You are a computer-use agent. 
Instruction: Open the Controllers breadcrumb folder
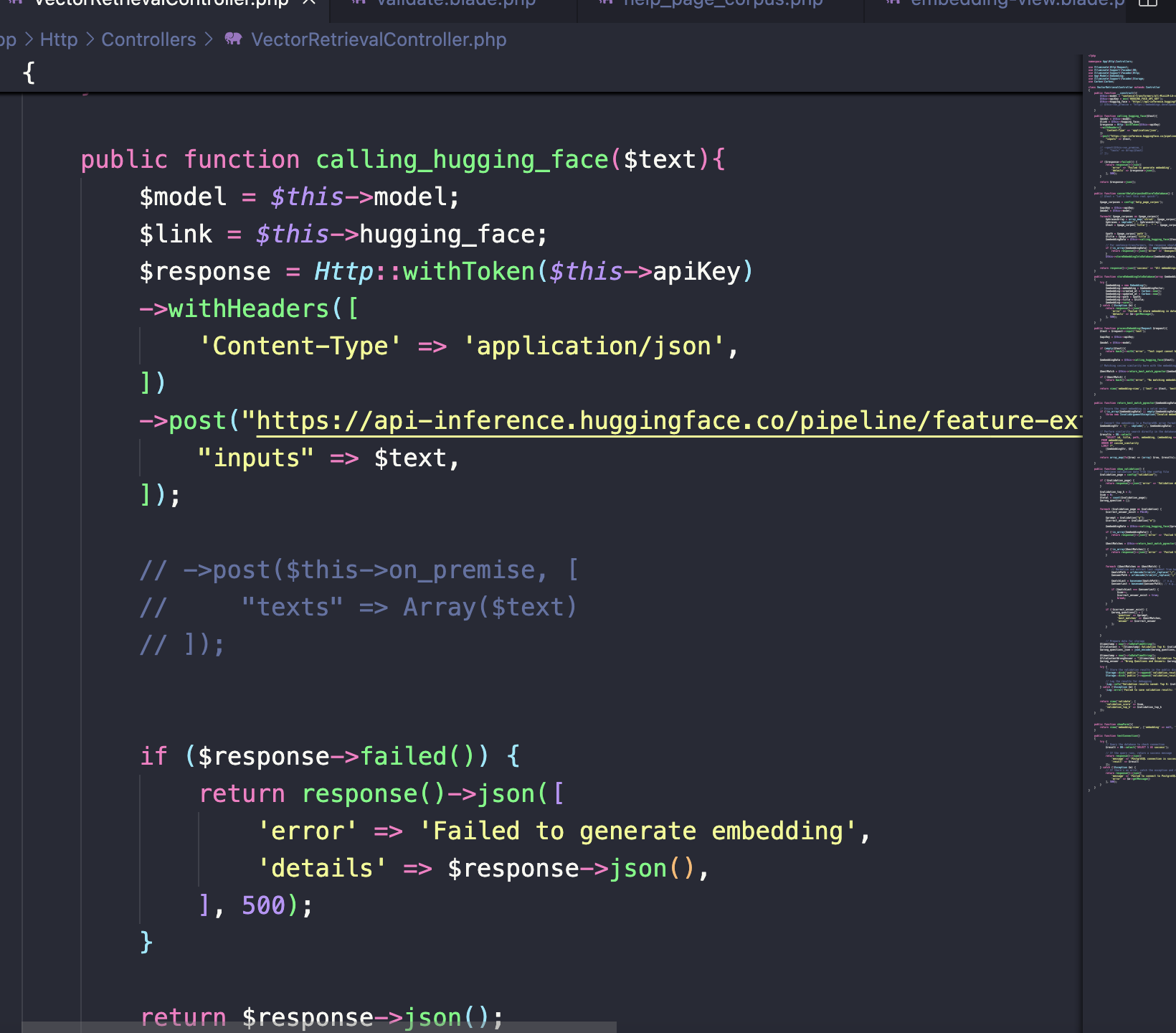(x=148, y=39)
